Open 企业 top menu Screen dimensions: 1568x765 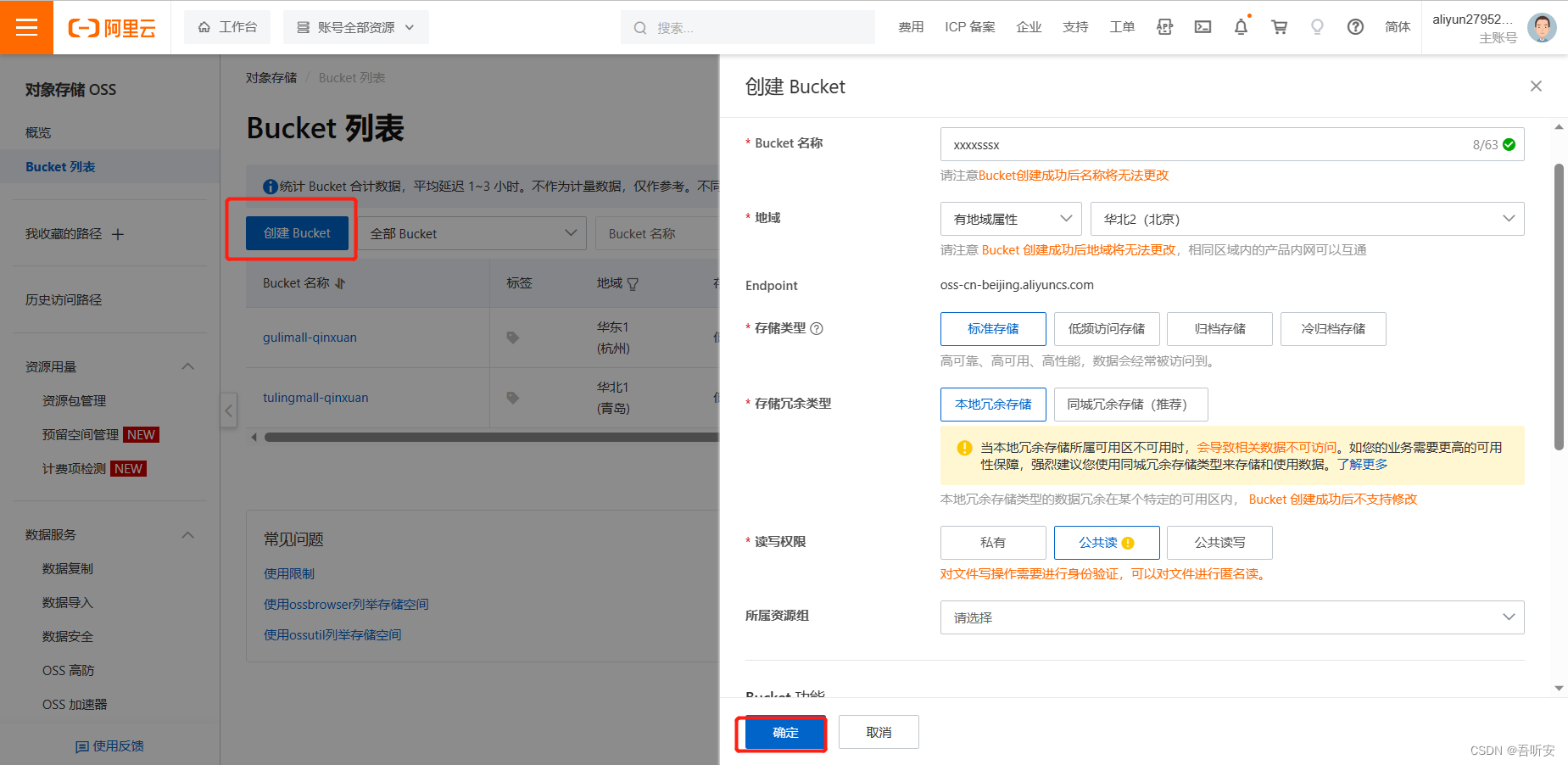pyautogui.click(x=1029, y=27)
